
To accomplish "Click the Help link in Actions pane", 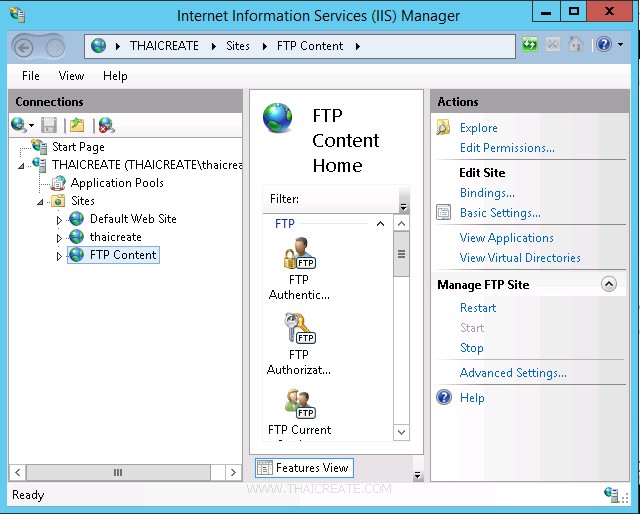I will tap(472, 398).
